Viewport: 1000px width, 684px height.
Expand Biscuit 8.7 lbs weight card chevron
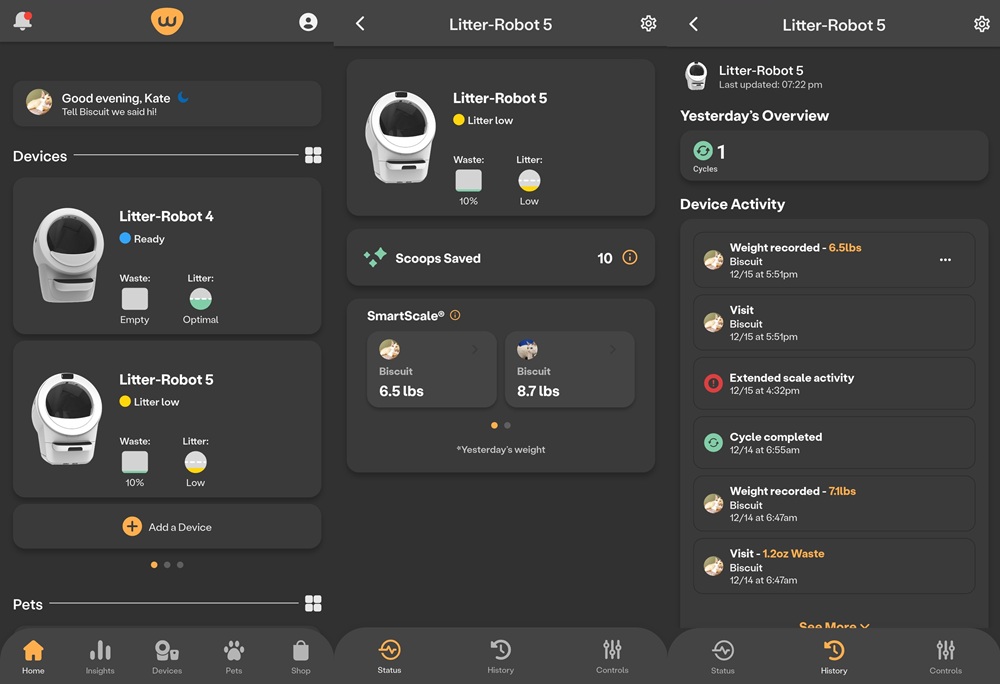[612, 349]
